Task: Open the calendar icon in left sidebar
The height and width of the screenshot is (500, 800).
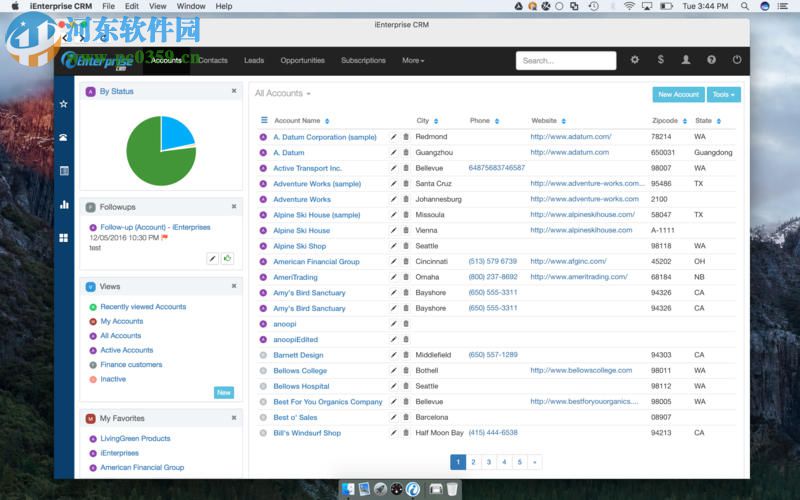Action: pyautogui.click(x=64, y=171)
